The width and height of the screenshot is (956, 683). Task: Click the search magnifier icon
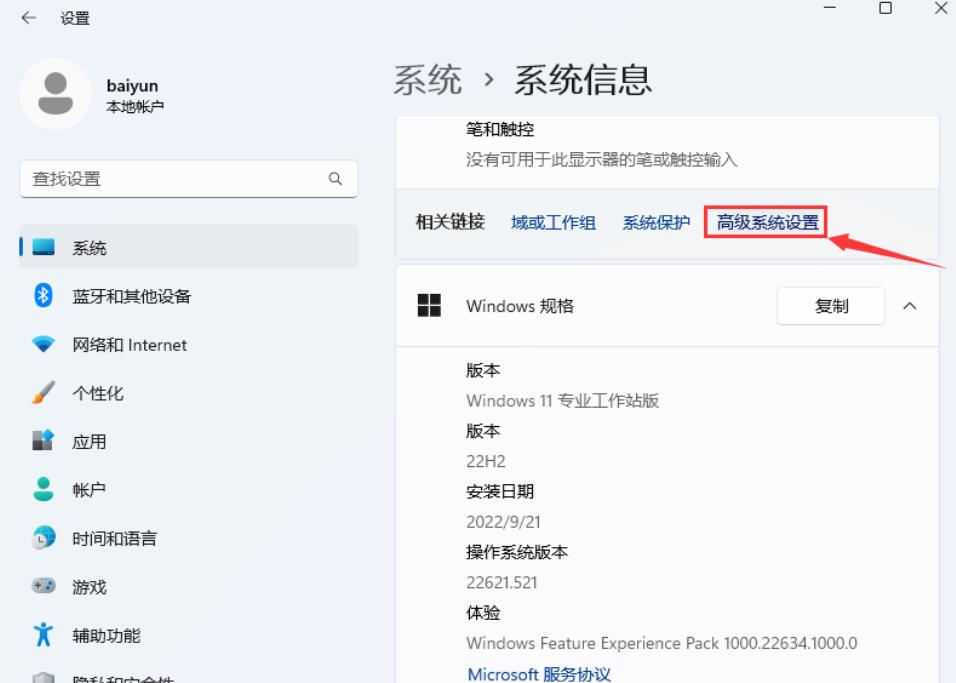tap(335, 179)
